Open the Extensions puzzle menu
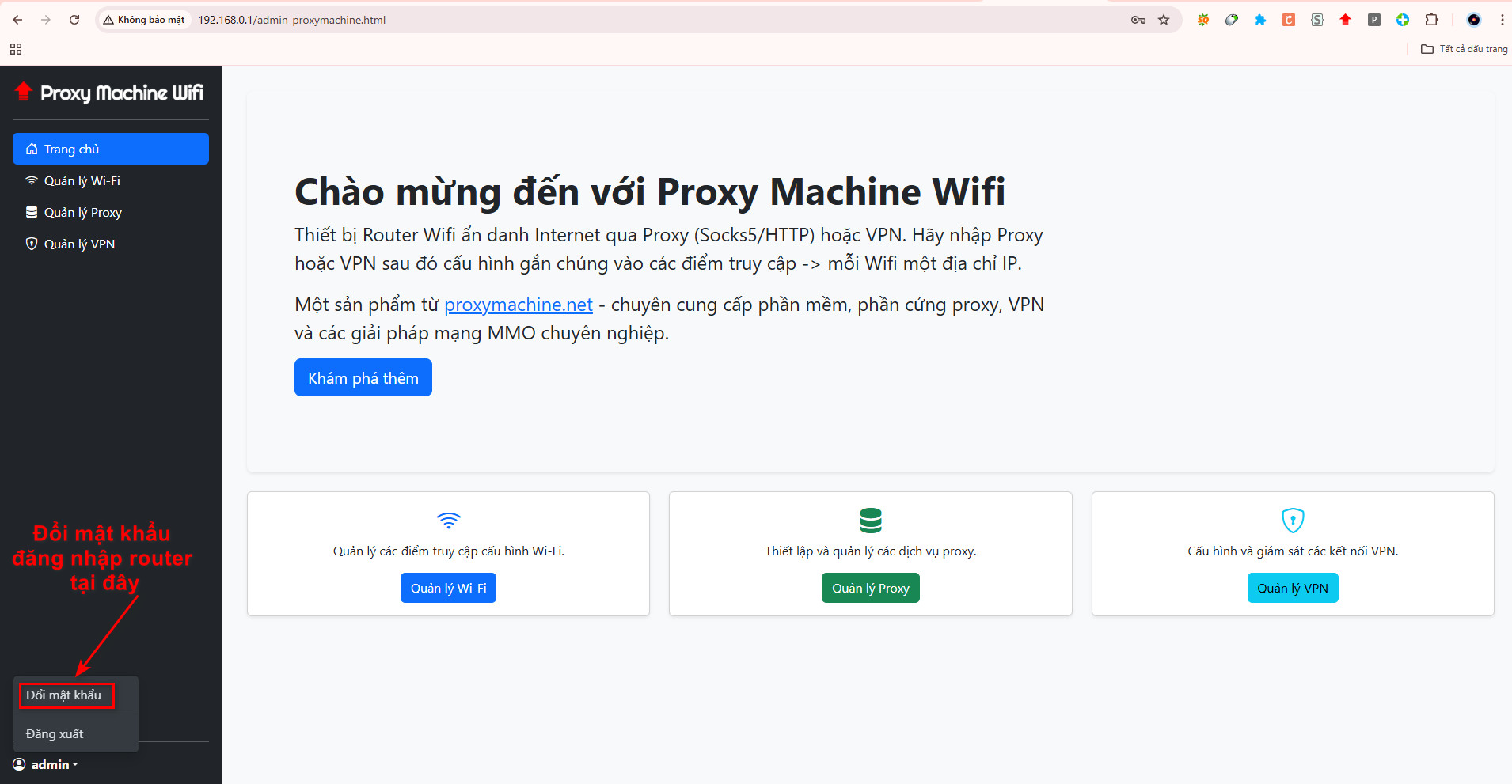 1431,20
